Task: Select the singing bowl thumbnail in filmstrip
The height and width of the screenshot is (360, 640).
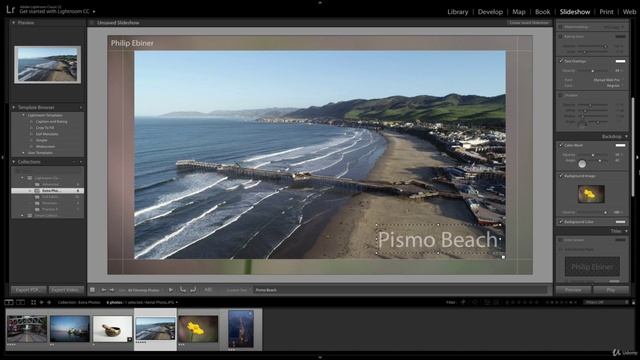Action: 112,329
